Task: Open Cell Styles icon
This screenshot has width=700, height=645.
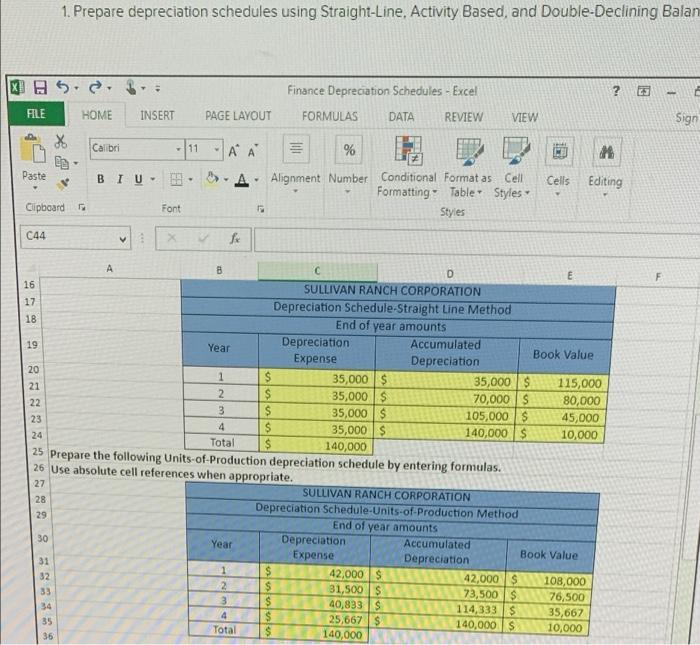Action: [516, 150]
